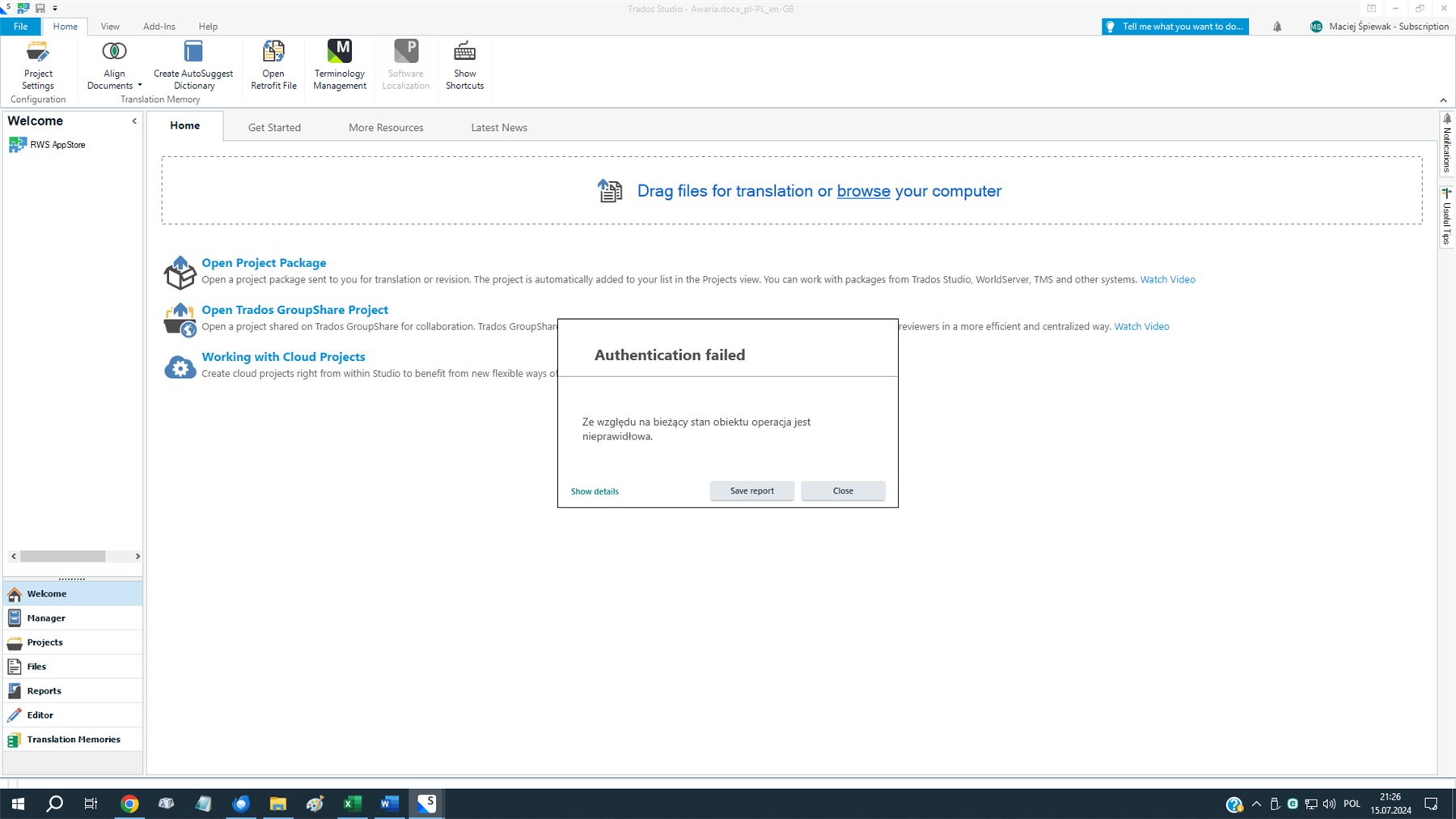This screenshot has width=1456, height=819.
Task: Show details of the authentication error
Action: pos(595,491)
